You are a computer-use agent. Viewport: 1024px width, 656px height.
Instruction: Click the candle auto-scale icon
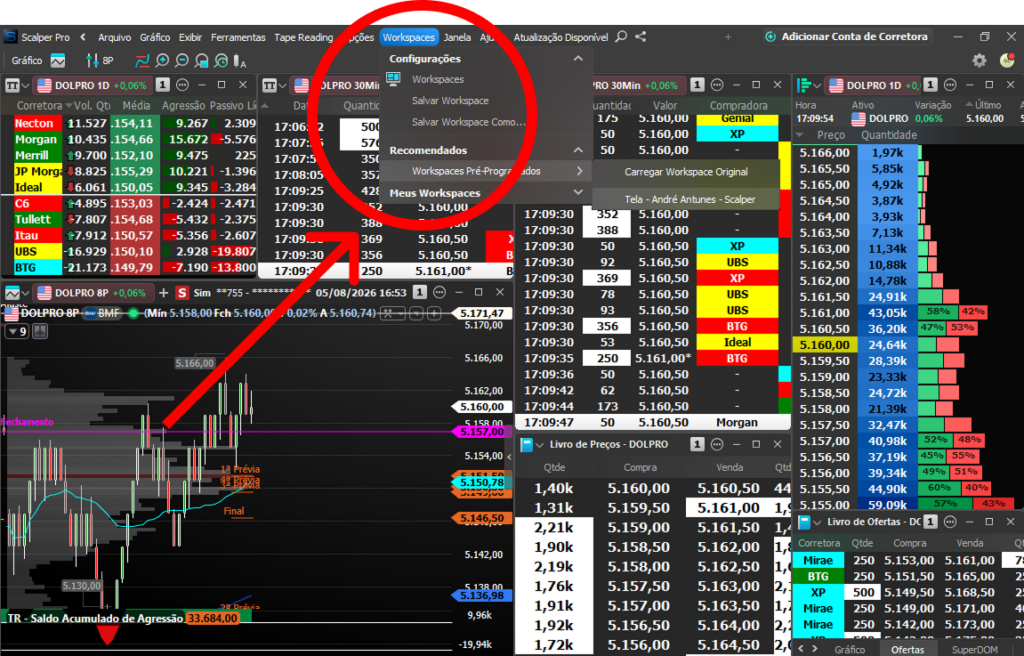click(x=240, y=61)
